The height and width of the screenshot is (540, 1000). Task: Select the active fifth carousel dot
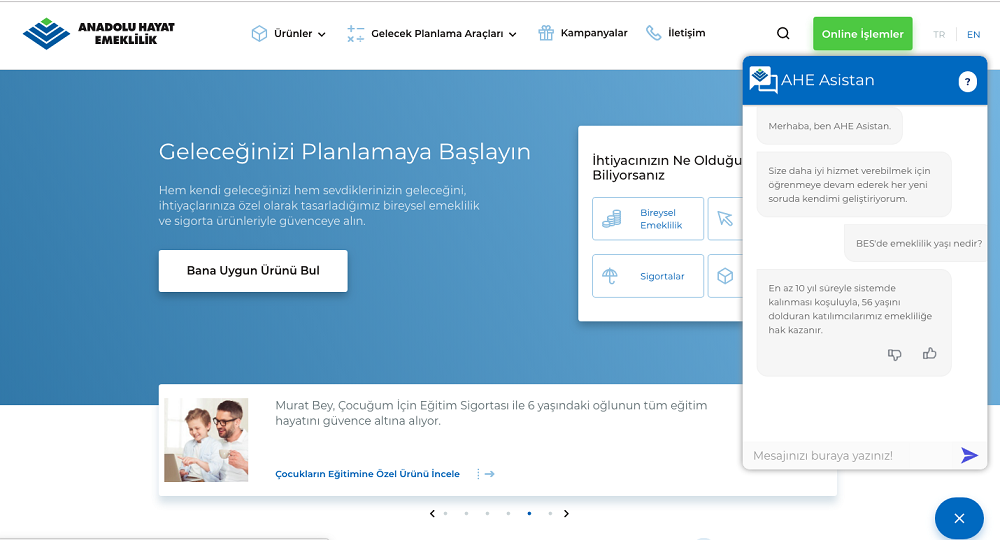click(x=529, y=513)
